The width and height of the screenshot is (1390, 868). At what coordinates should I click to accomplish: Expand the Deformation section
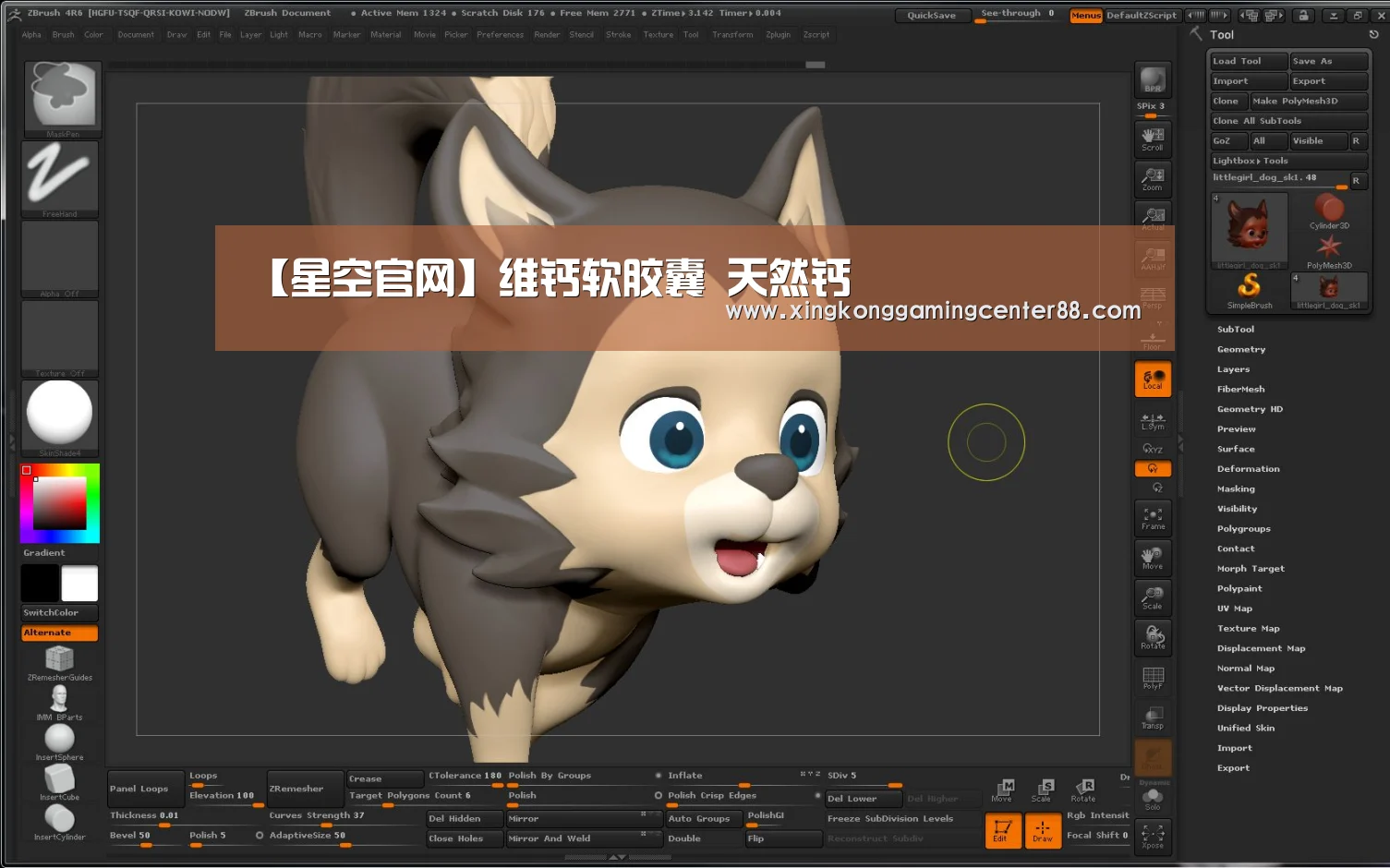[1248, 469]
